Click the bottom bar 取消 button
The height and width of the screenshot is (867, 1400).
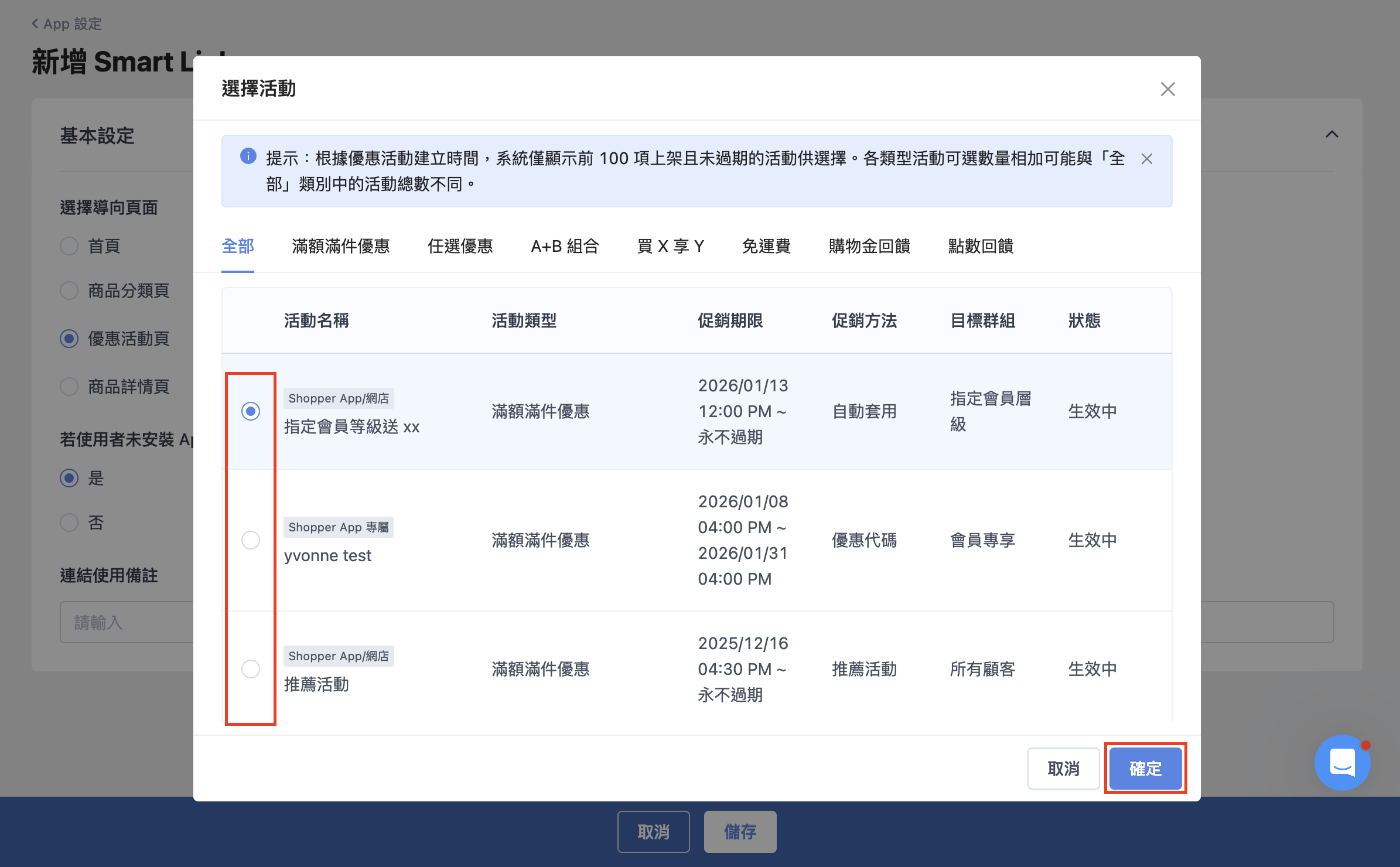point(653,832)
